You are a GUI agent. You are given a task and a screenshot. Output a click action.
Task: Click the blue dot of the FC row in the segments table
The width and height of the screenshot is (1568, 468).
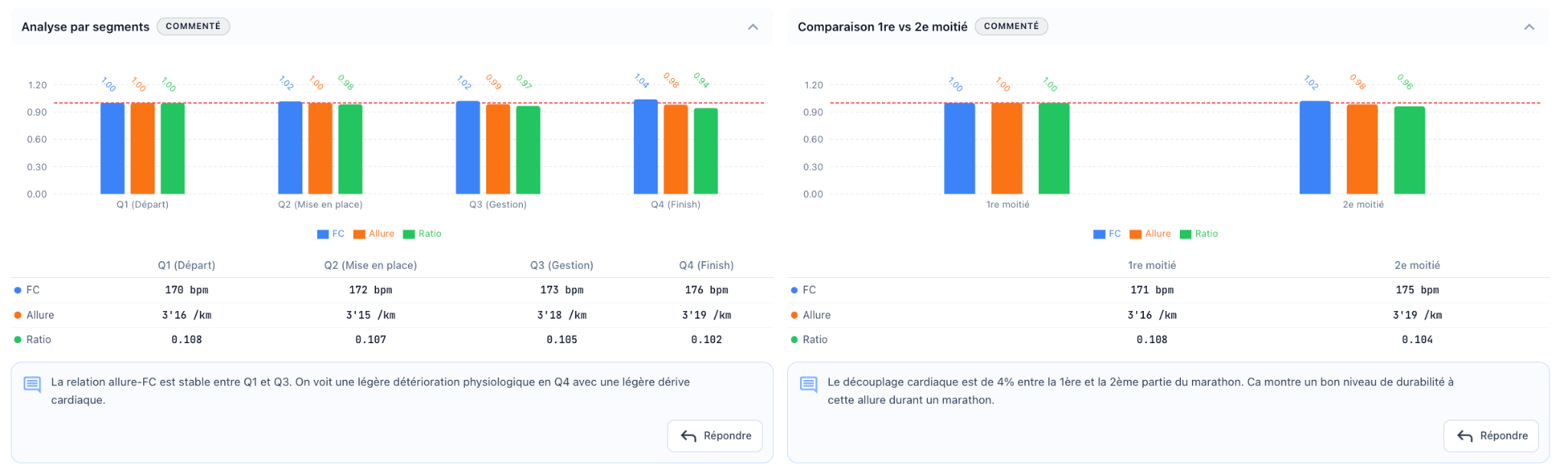(18, 290)
